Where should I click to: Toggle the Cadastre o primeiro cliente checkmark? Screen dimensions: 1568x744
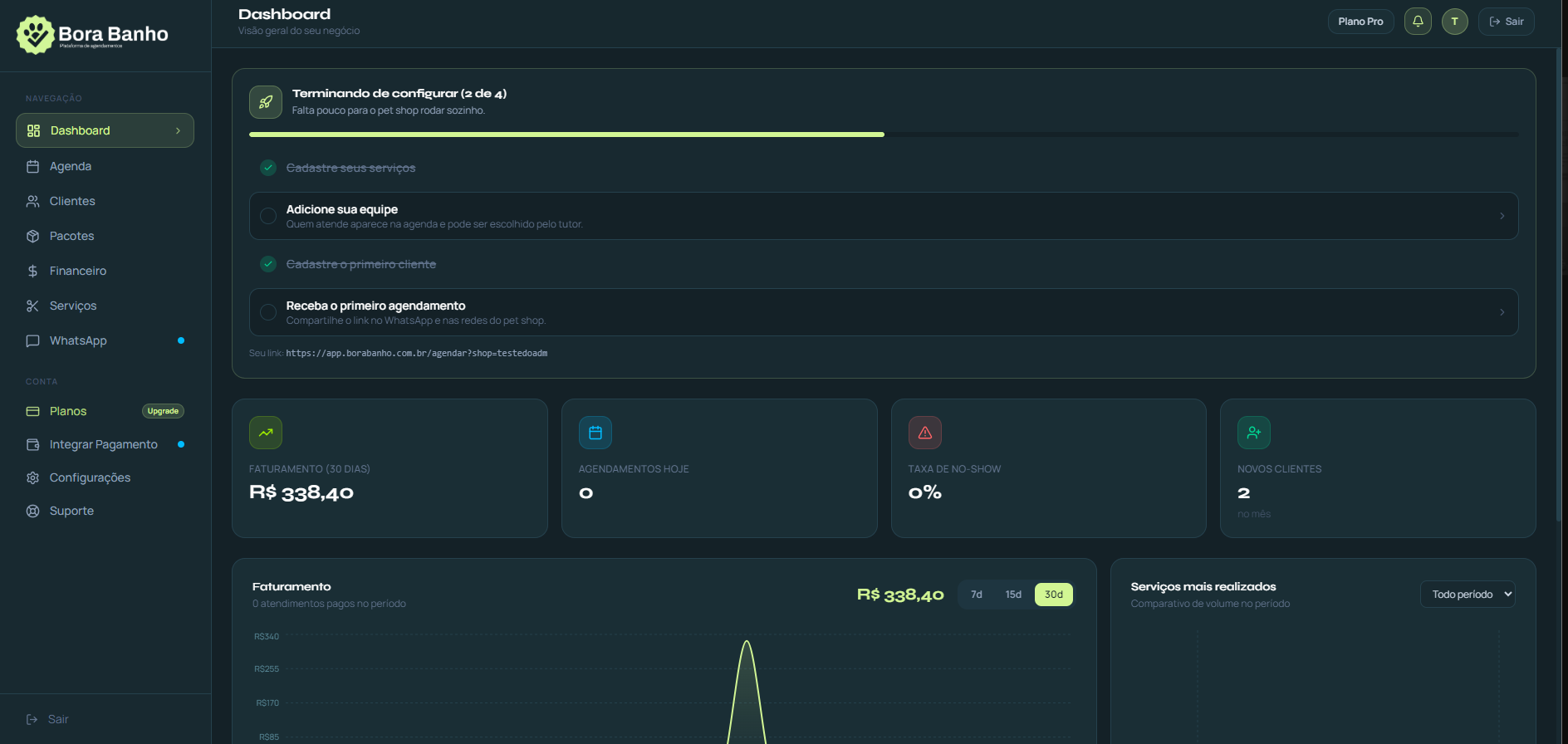pos(268,264)
